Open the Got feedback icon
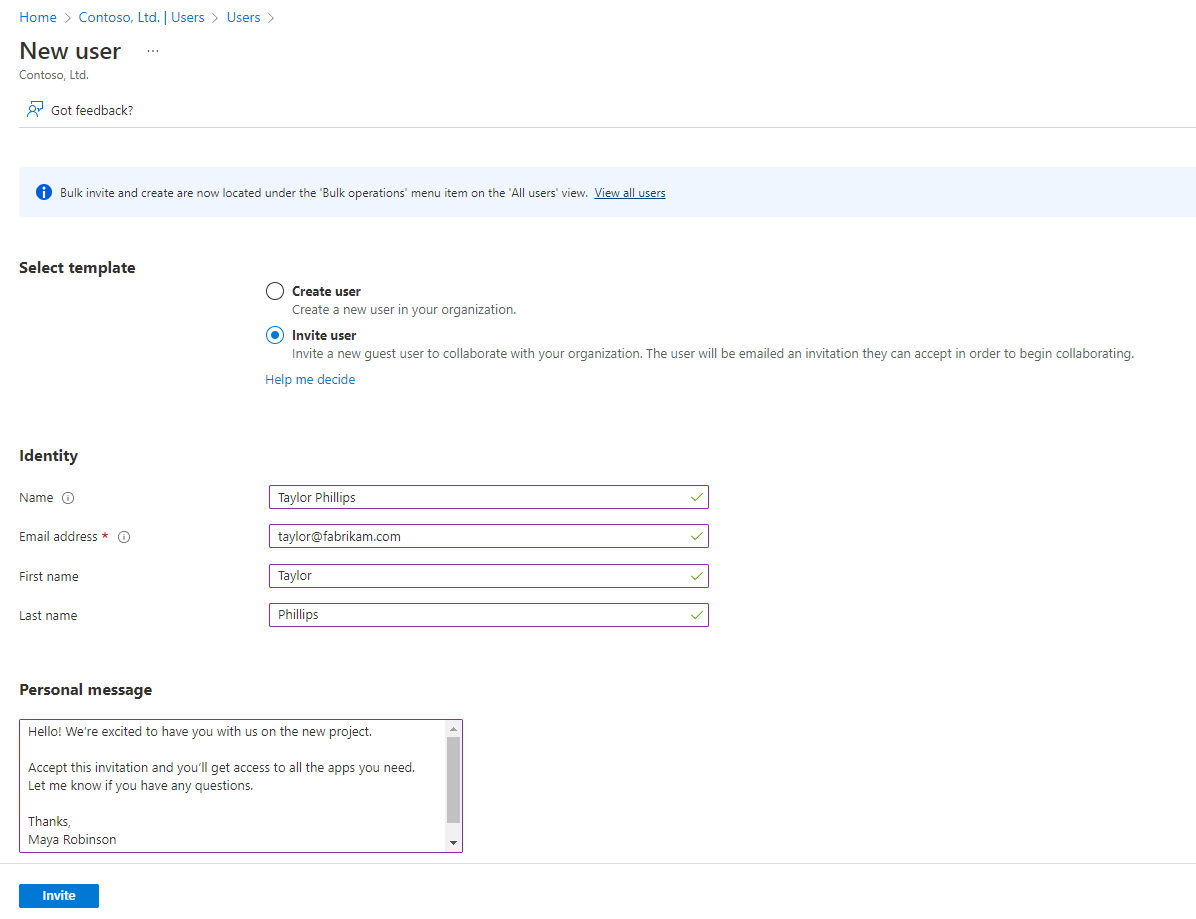 pos(34,110)
